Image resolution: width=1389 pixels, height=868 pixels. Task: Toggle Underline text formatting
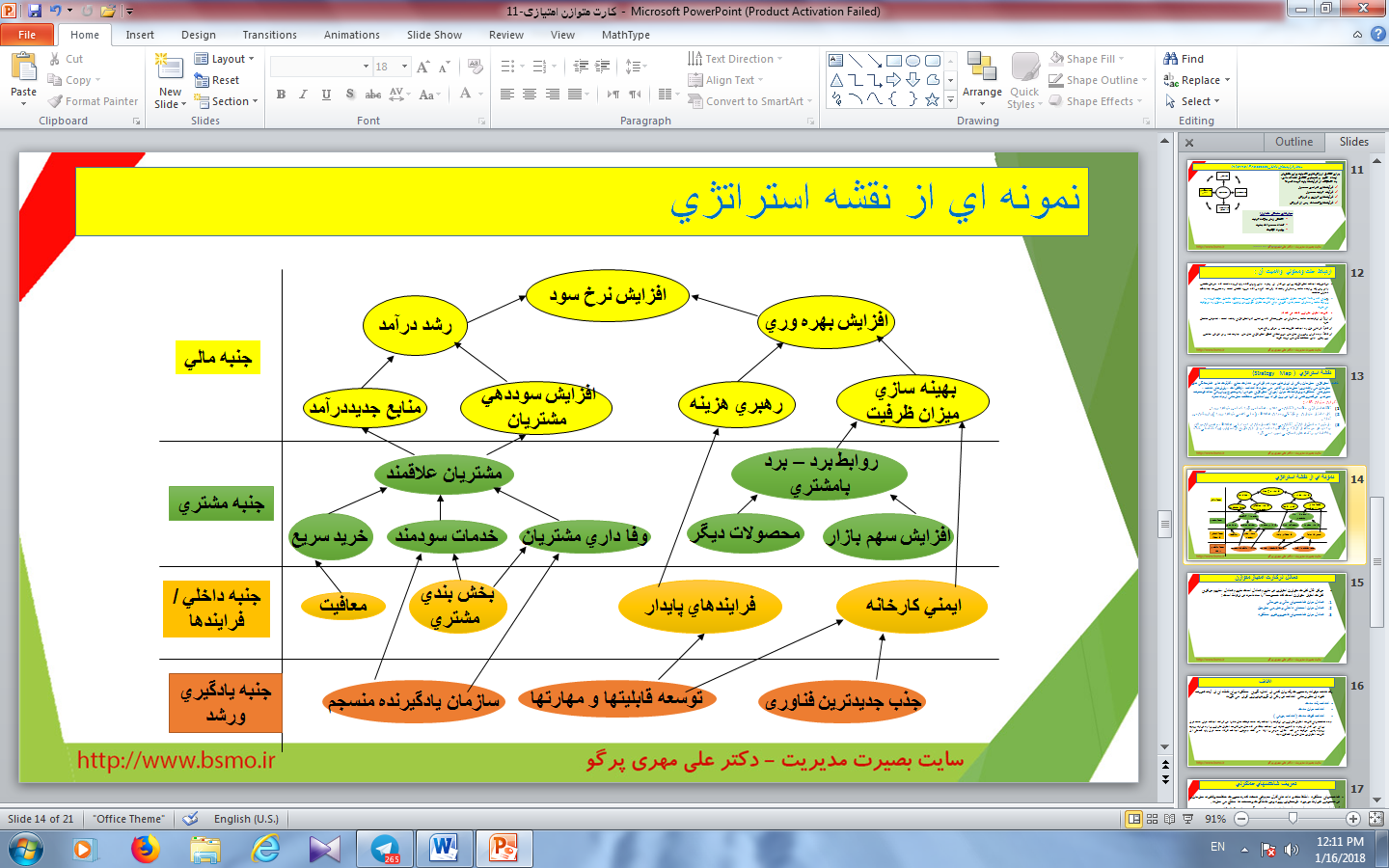click(326, 95)
